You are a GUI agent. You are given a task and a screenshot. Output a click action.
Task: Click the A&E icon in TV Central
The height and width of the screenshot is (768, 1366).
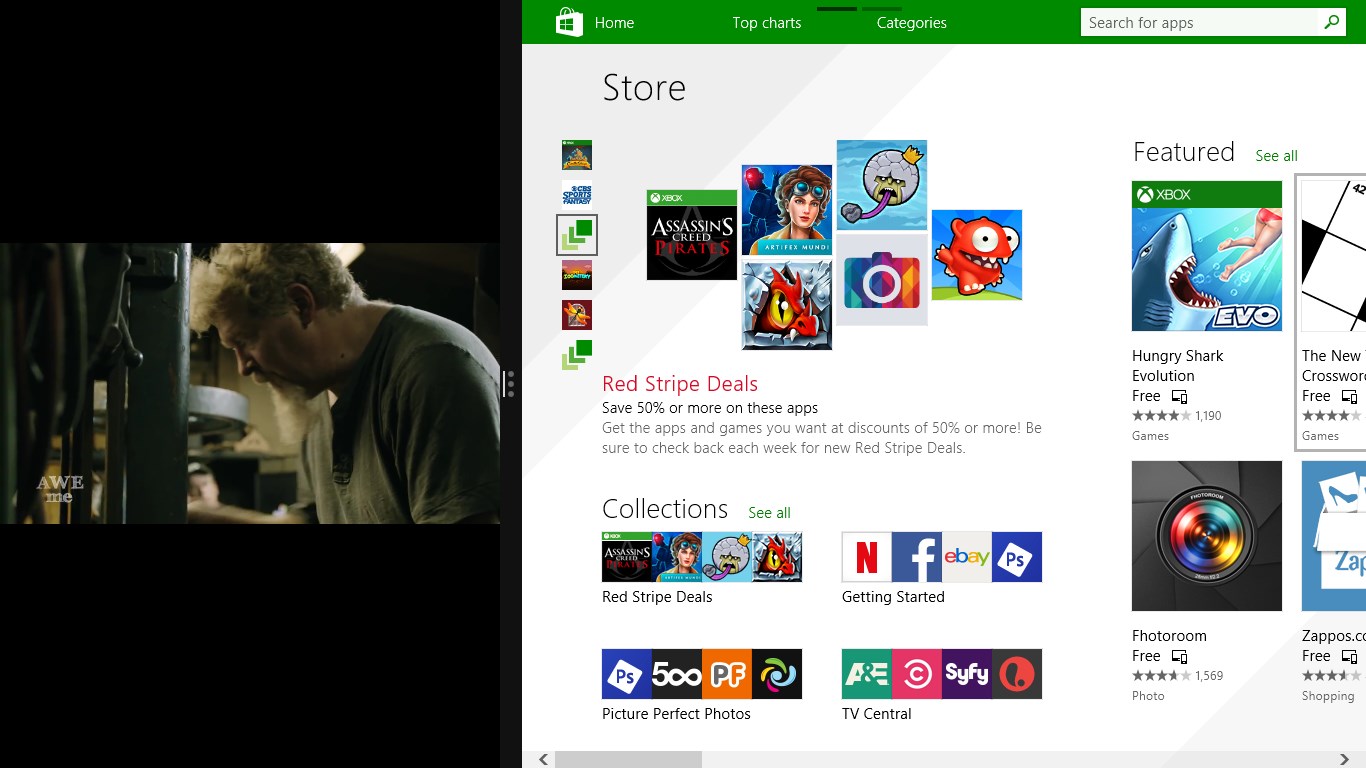pyautogui.click(x=867, y=674)
